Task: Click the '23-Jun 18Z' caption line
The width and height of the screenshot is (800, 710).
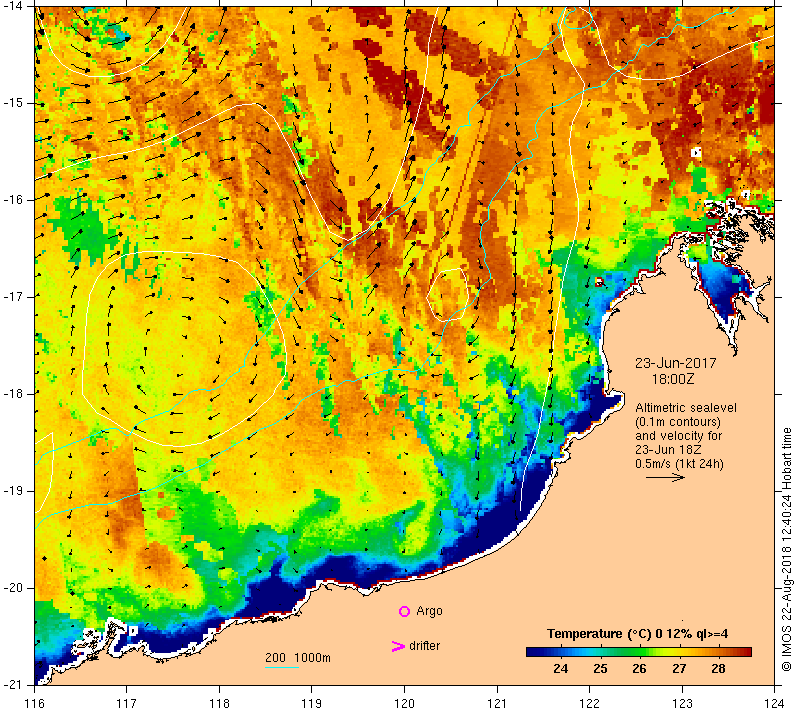Action: coord(668,450)
